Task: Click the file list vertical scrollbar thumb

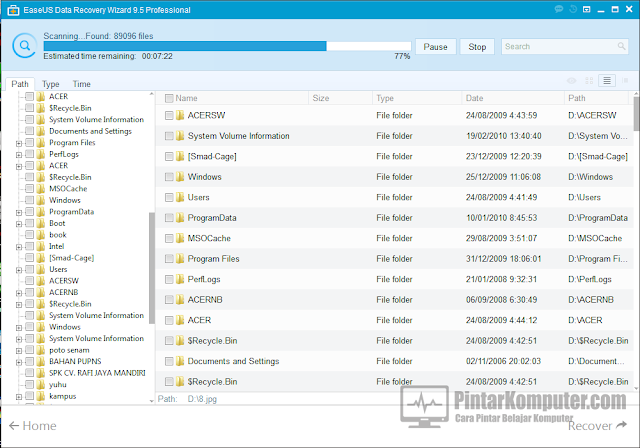Action: pyautogui.click(x=637, y=114)
